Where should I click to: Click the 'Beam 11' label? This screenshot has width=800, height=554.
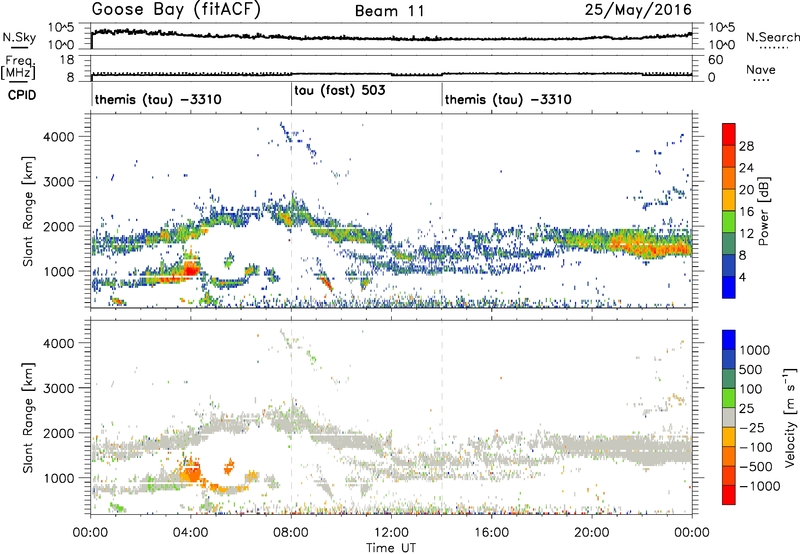(x=390, y=11)
